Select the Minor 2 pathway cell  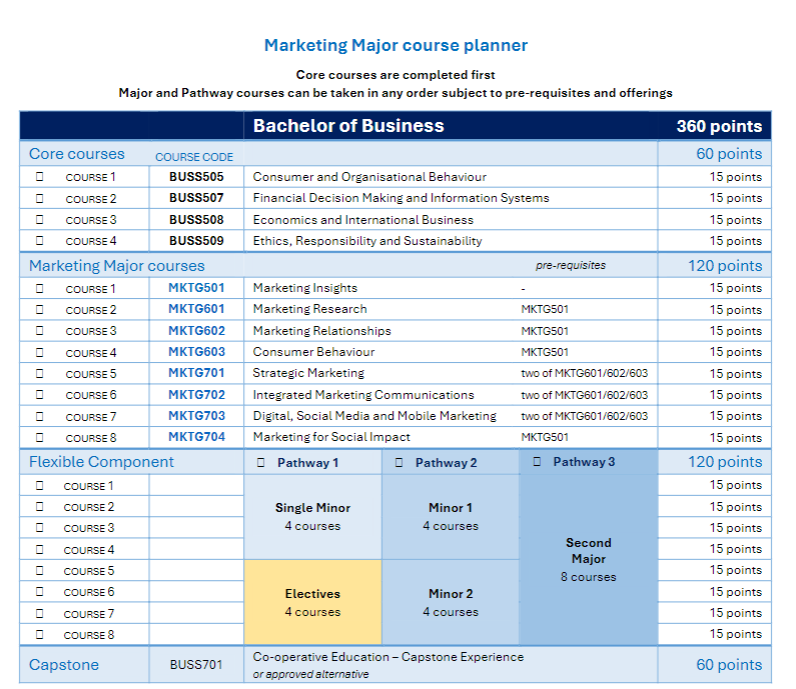(x=450, y=602)
